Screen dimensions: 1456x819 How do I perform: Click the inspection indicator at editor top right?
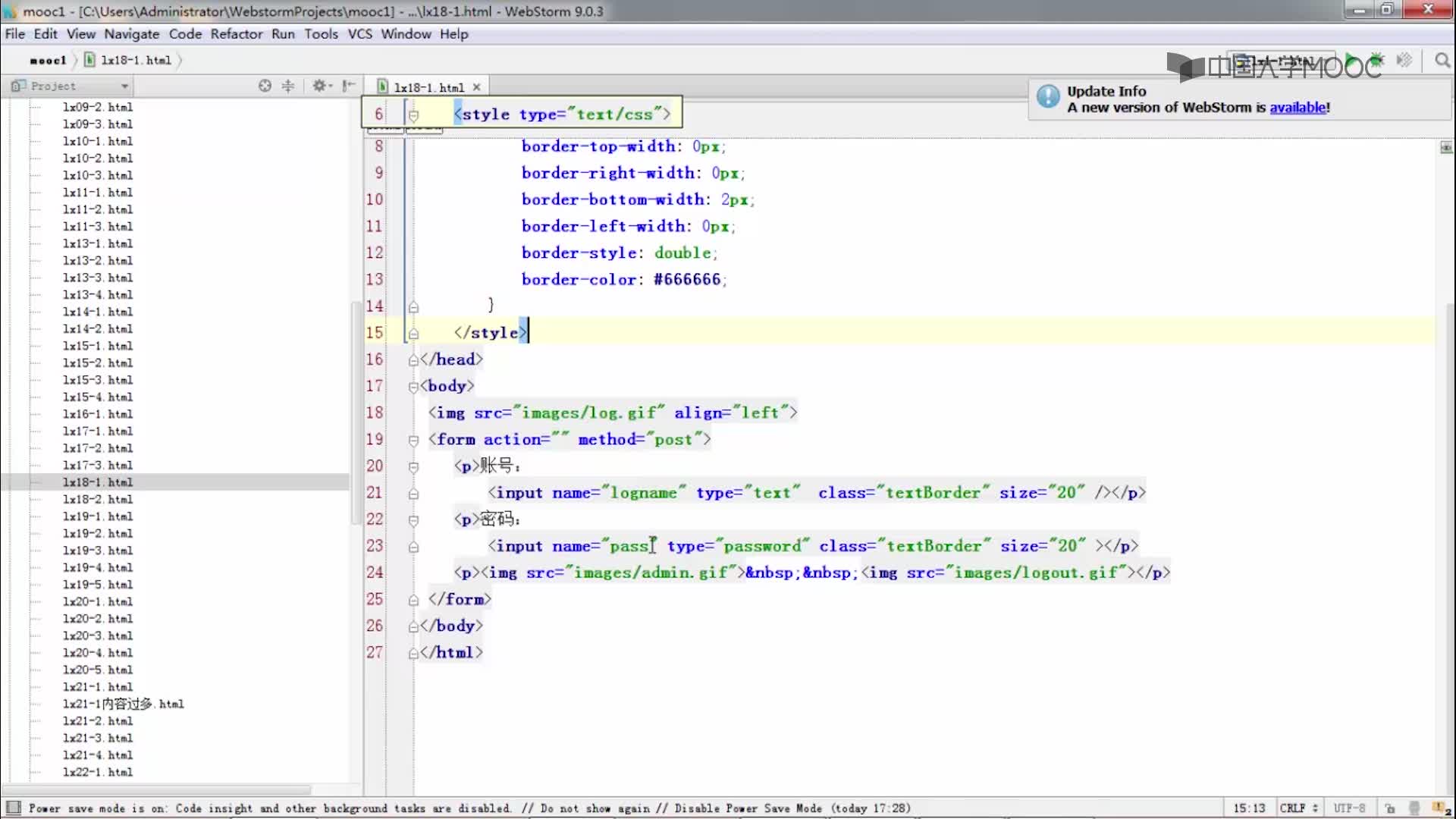(x=1446, y=146)
